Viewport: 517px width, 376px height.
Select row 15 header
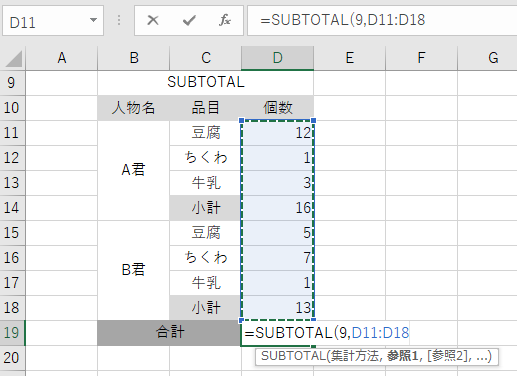[x=12, y=233]
